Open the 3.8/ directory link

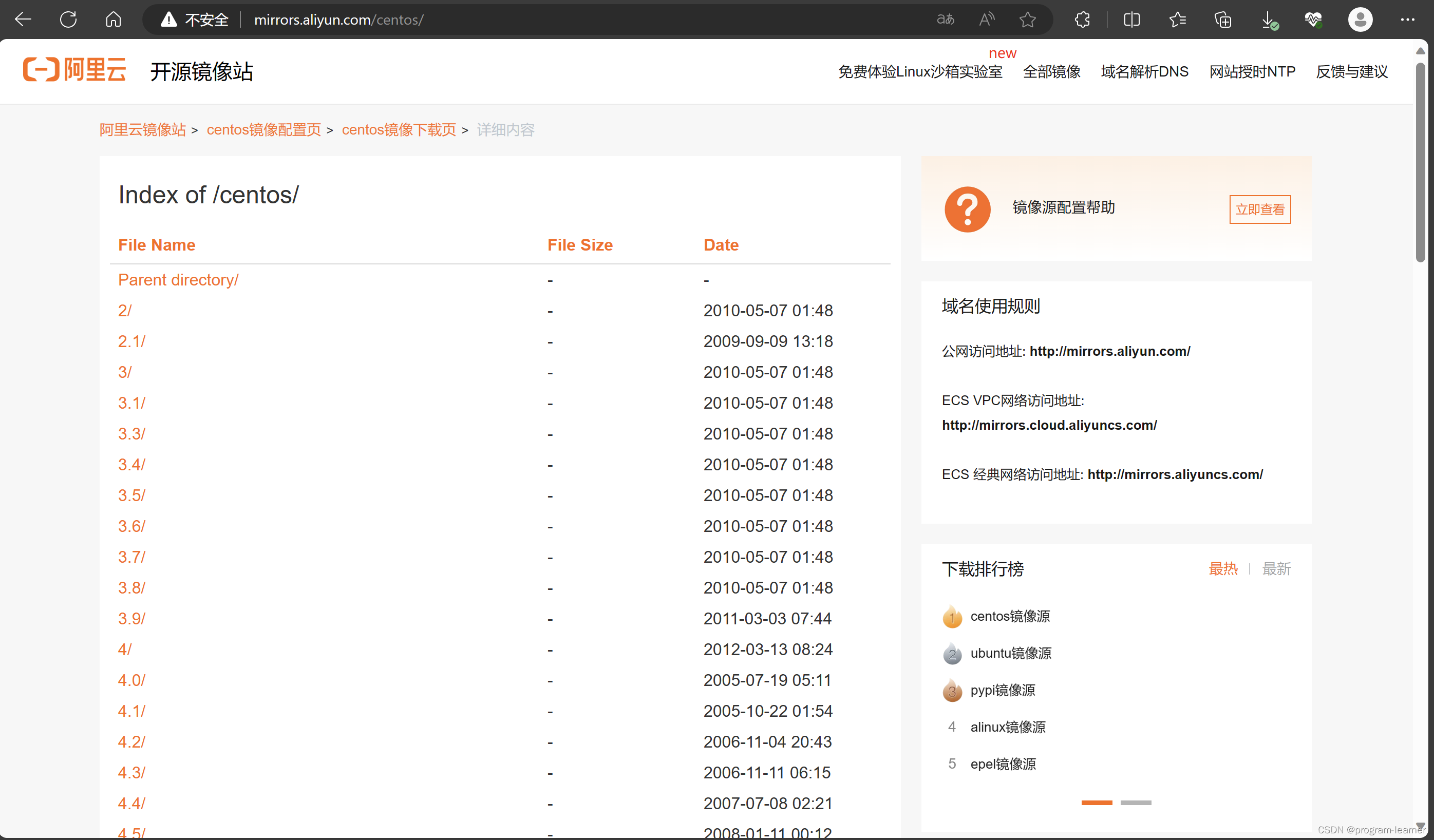pyautogui.click(x=131, y=587)
